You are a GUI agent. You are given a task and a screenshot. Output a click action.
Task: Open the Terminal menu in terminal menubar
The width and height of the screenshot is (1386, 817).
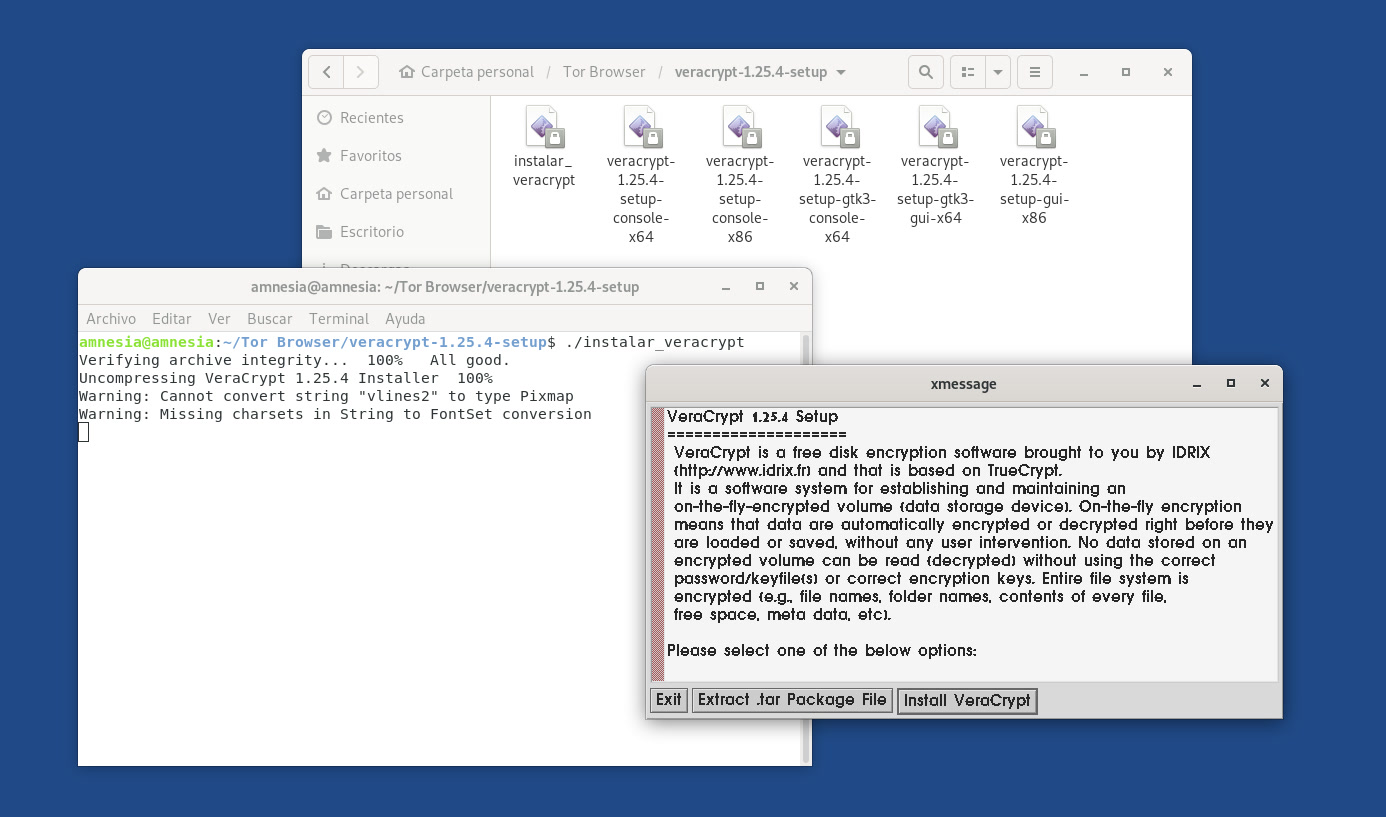pyautogui.click(x=339, y=319)
